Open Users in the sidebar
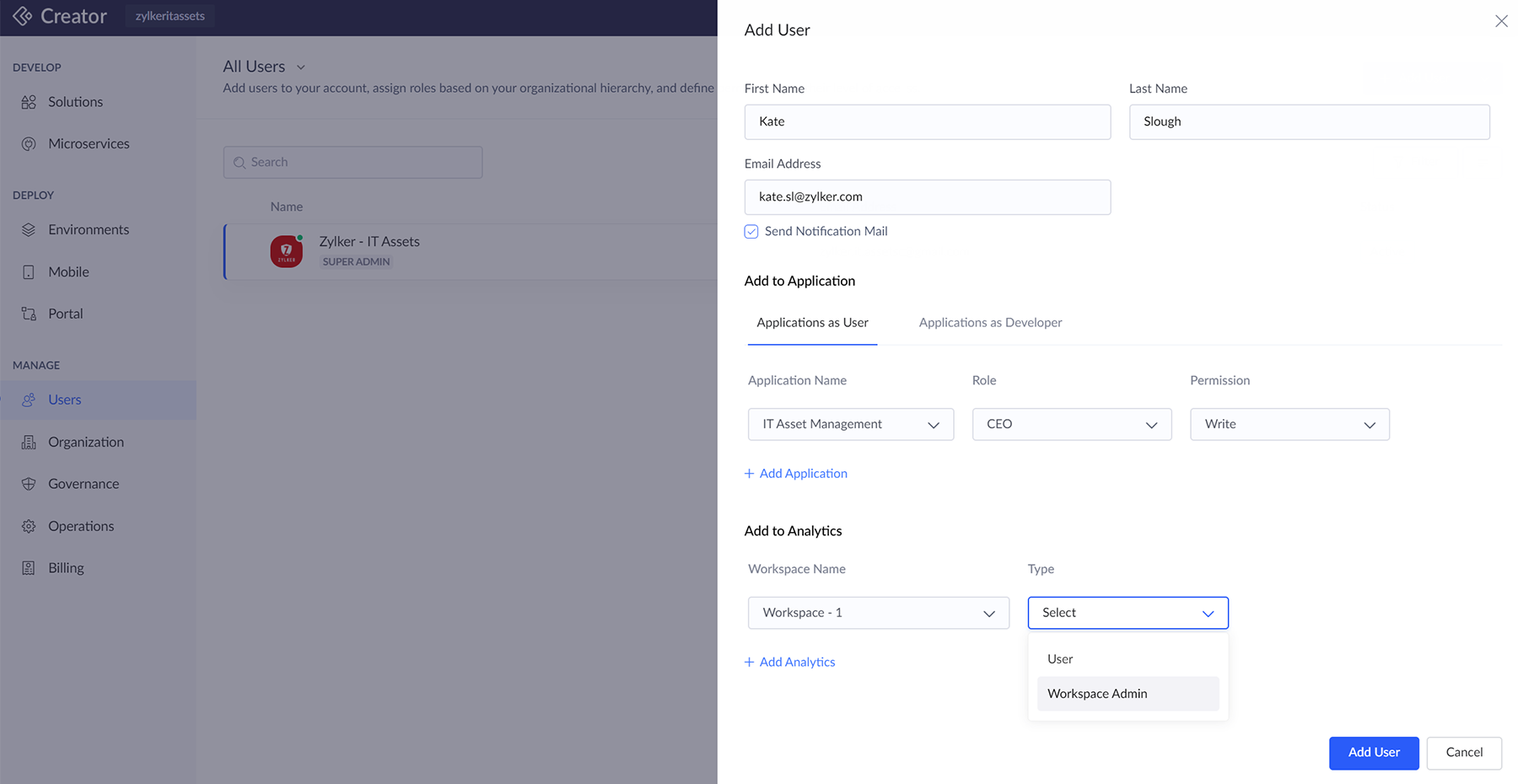The height and width of the screenshot is (784, 1518). point(98,400)
